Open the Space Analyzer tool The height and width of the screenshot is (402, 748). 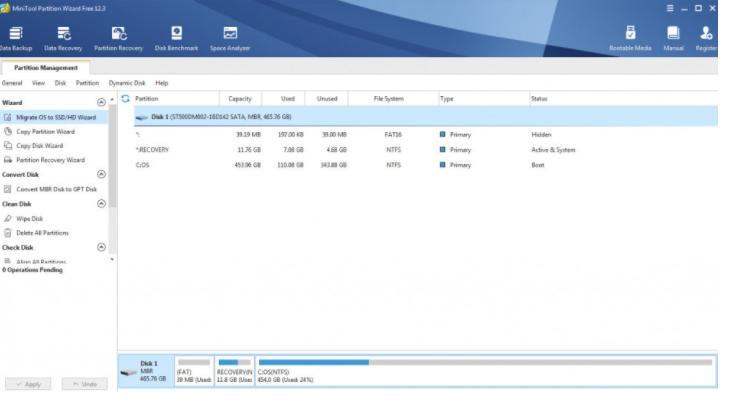click(230, 39)
